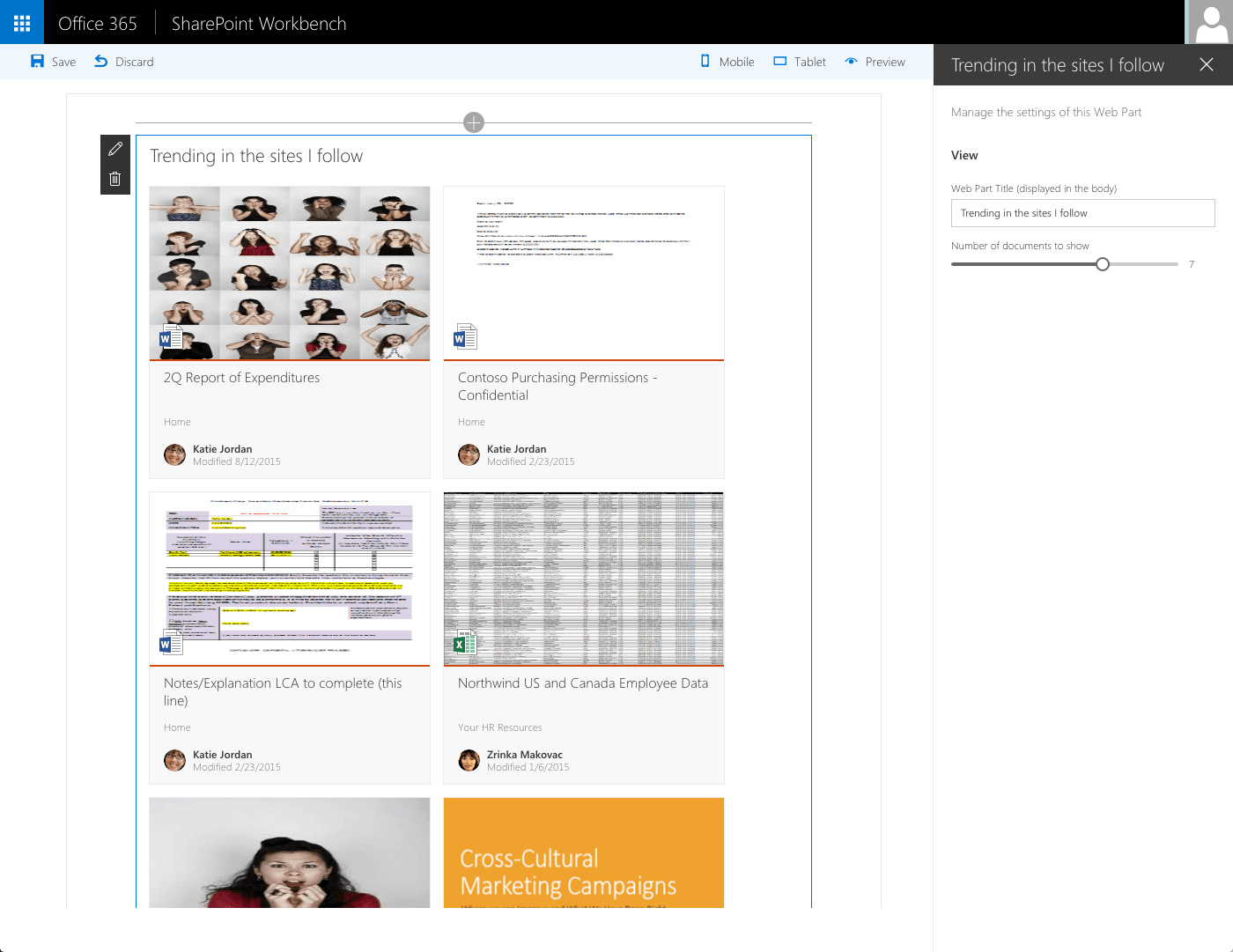
Task: Open the user profile avatar menu
Action: (1210, 22)
